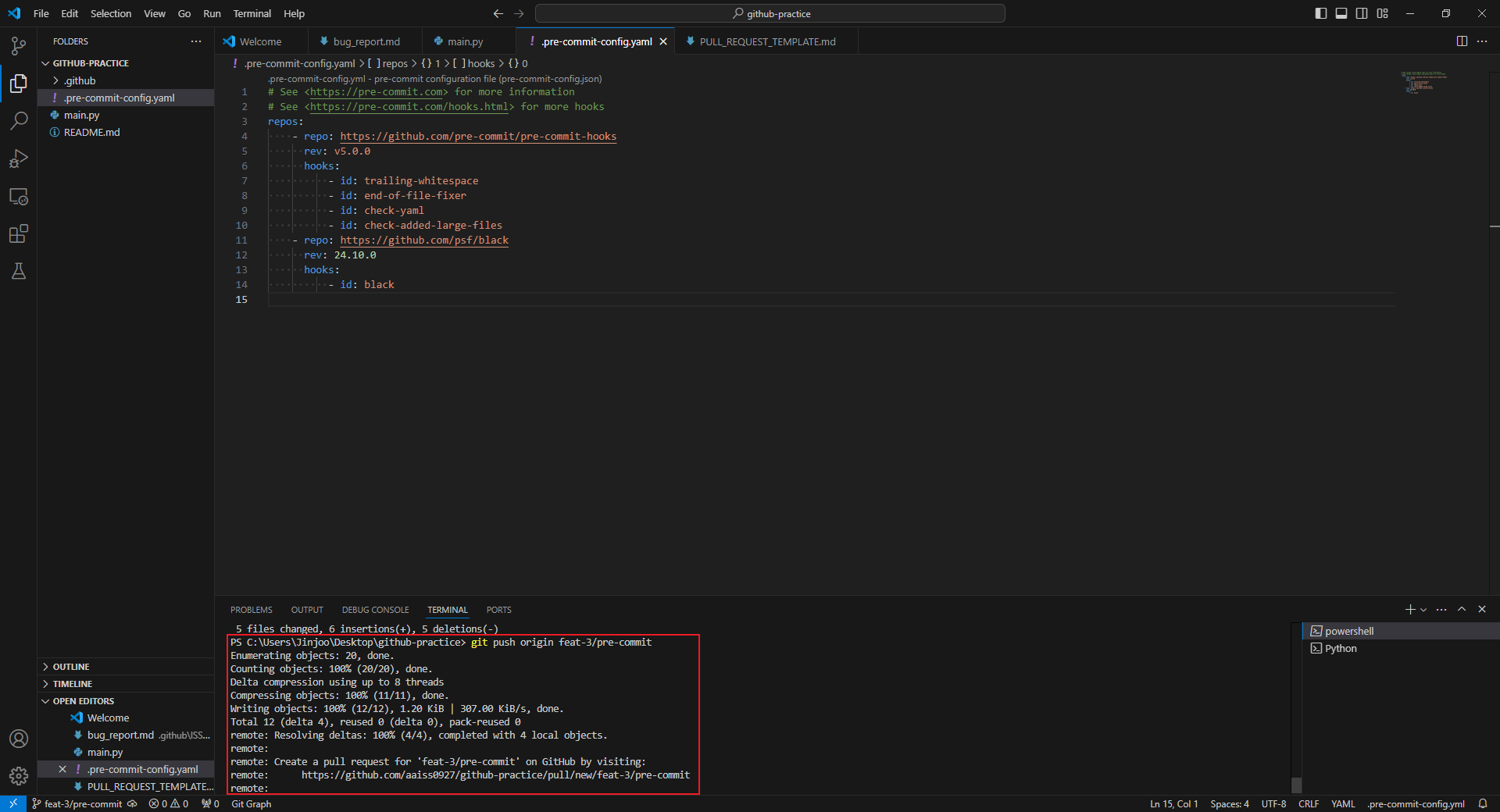Open the Search view
This screenshot has width=1500, height=812.
[x=19, y=120]
